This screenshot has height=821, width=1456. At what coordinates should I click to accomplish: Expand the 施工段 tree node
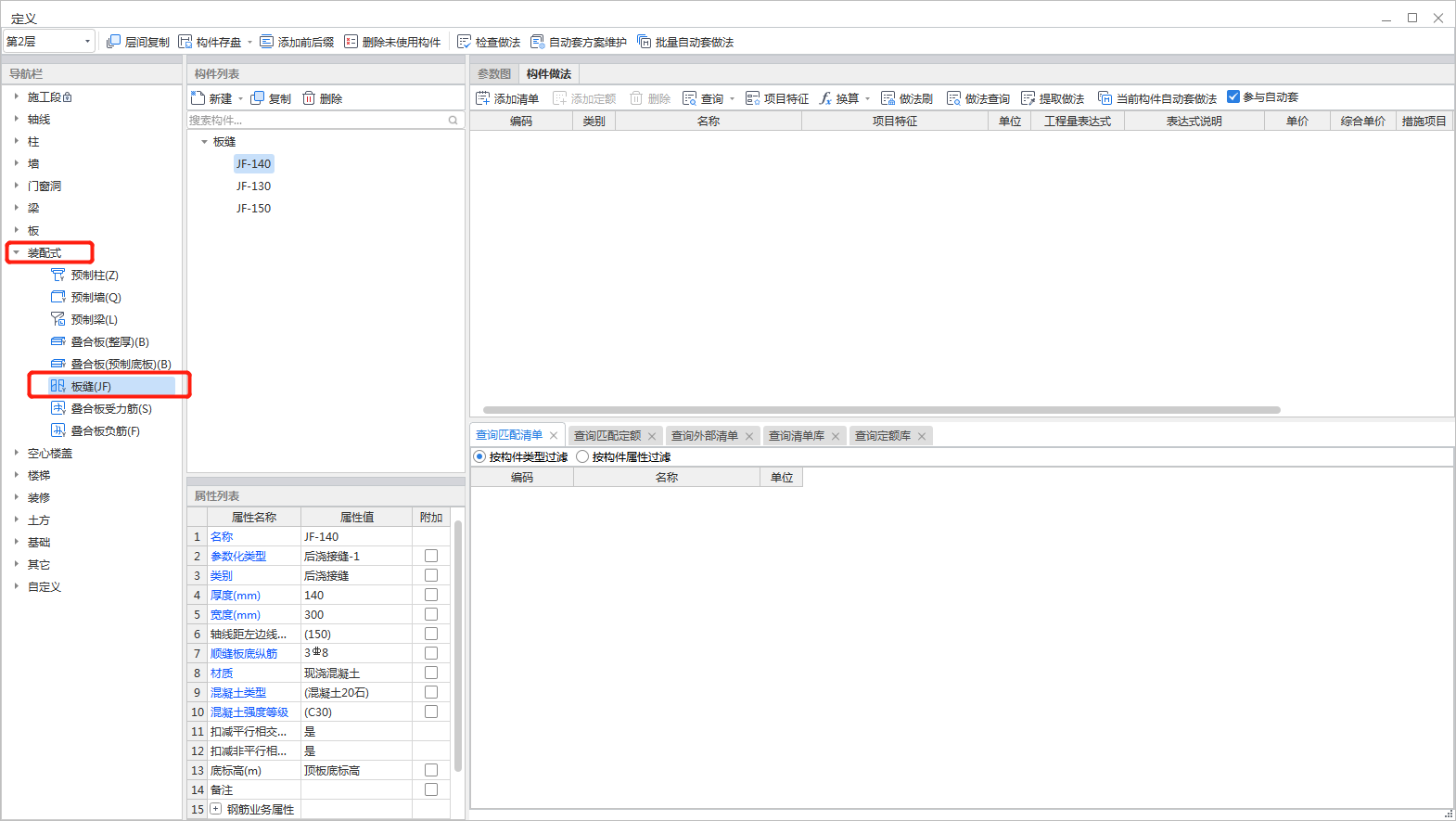pos(16,96)
